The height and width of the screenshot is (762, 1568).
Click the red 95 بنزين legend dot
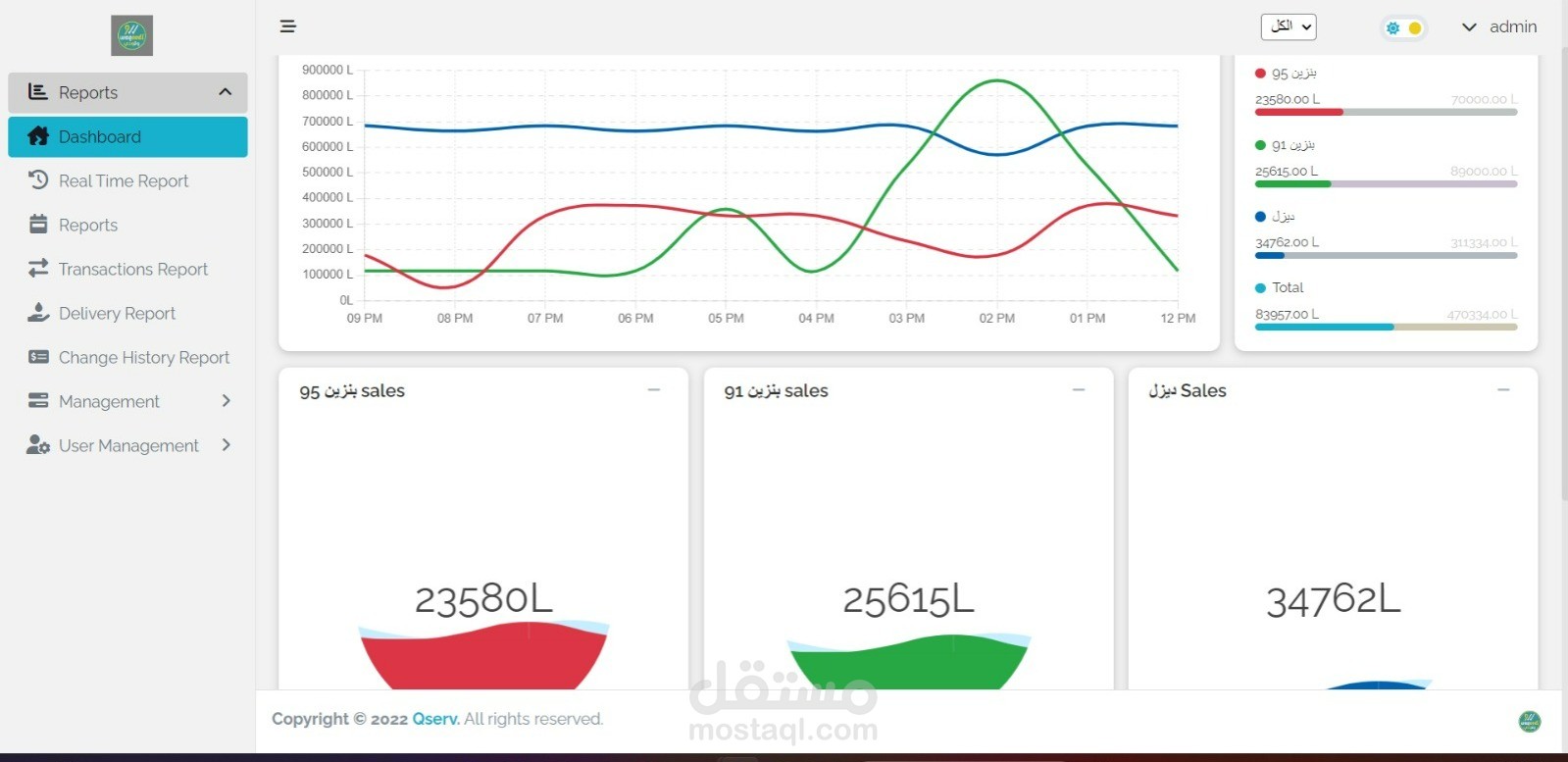[x=1260, y=74]
